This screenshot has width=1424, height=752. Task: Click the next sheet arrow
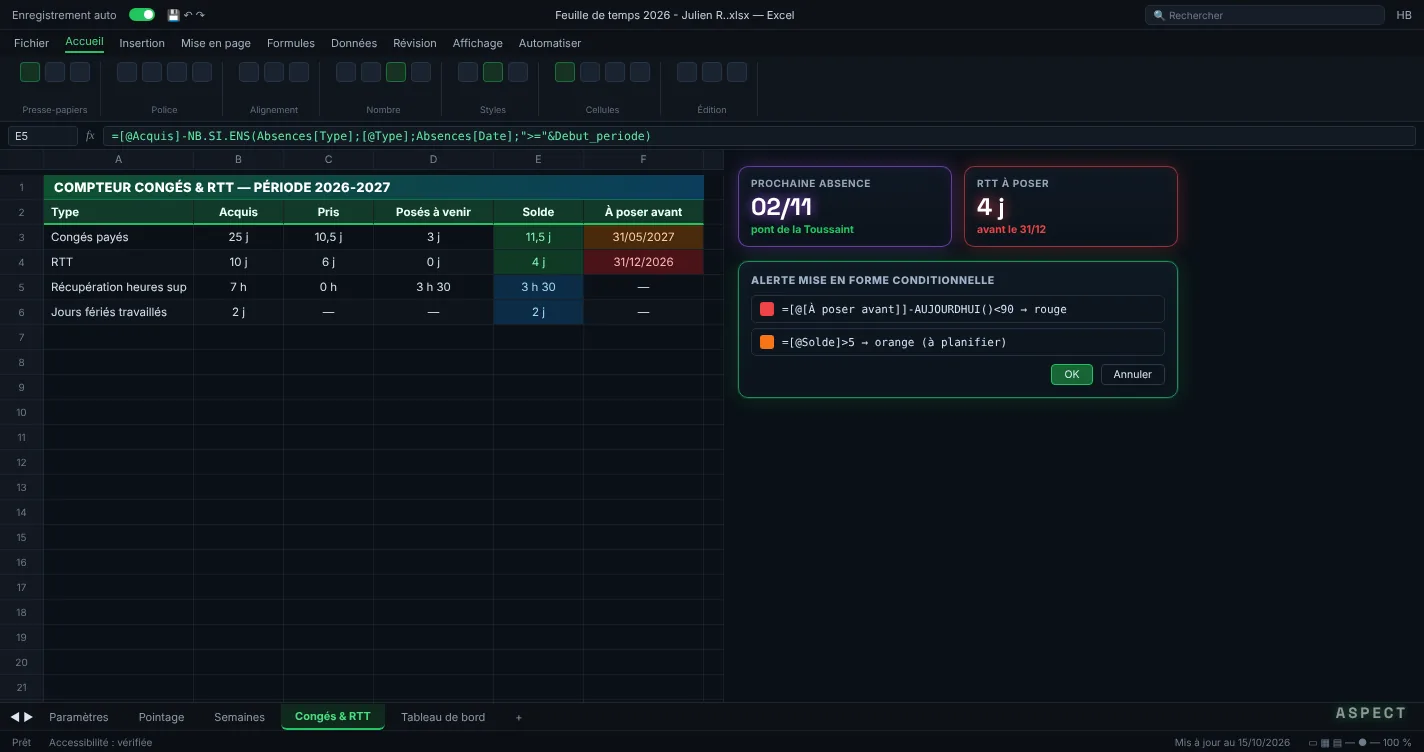28,717
